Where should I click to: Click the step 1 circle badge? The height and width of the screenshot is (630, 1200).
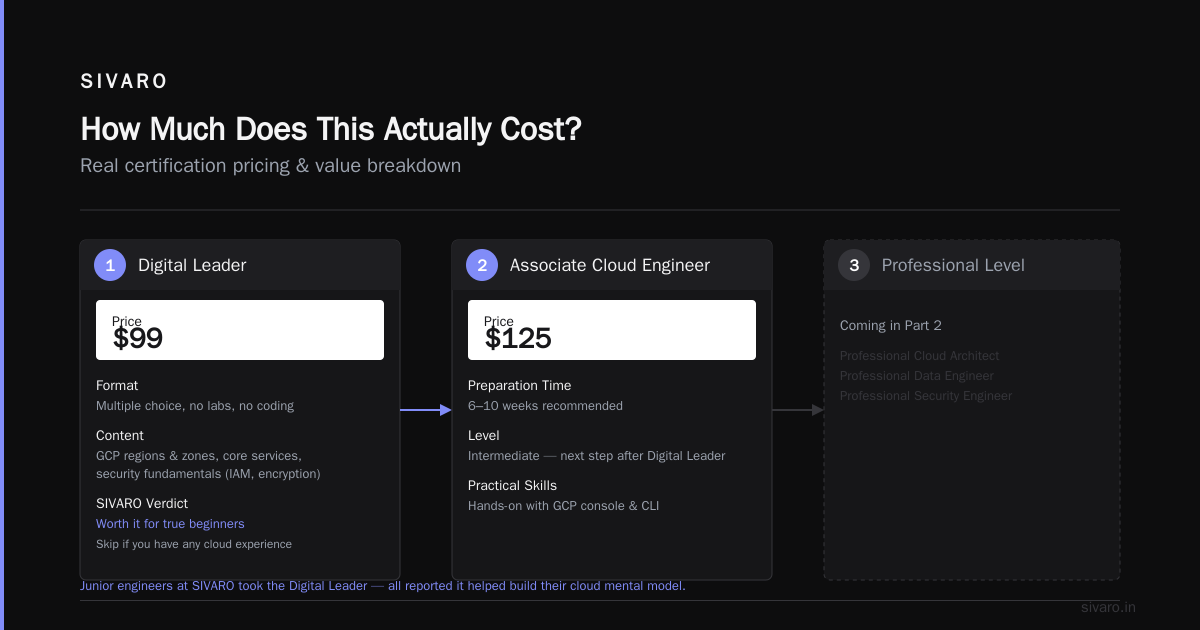tap(110, 265)
